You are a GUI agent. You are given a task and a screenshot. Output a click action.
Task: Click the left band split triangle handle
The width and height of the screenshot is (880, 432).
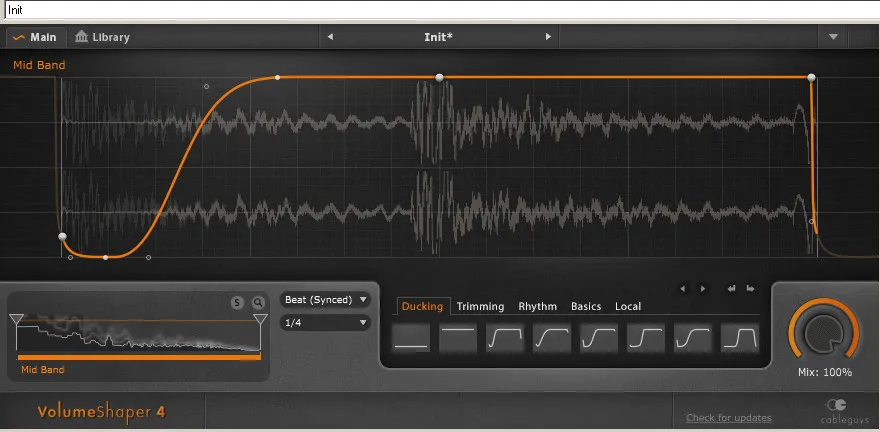[17, 319]
